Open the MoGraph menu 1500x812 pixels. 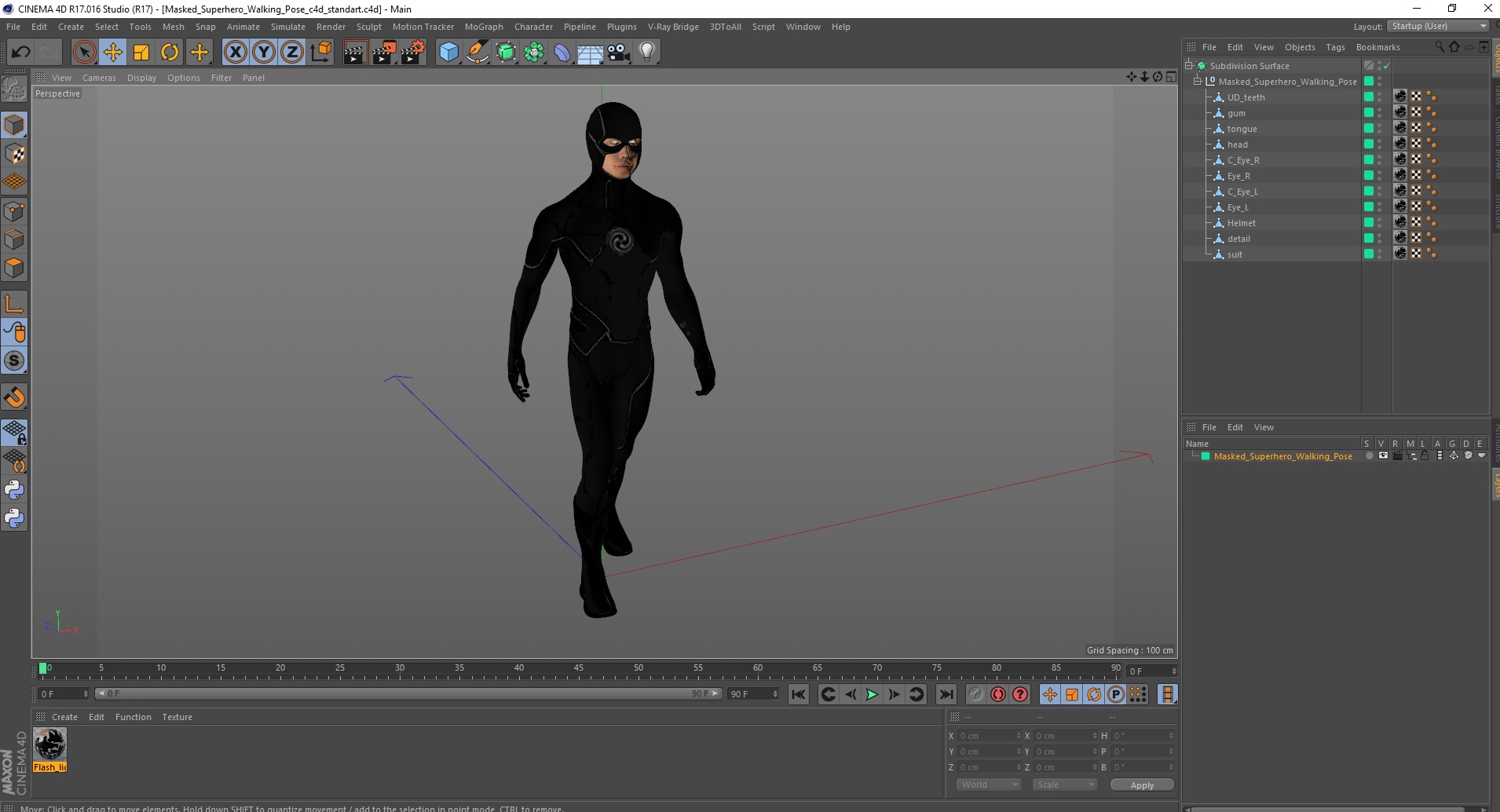click(x=484, y=27)
